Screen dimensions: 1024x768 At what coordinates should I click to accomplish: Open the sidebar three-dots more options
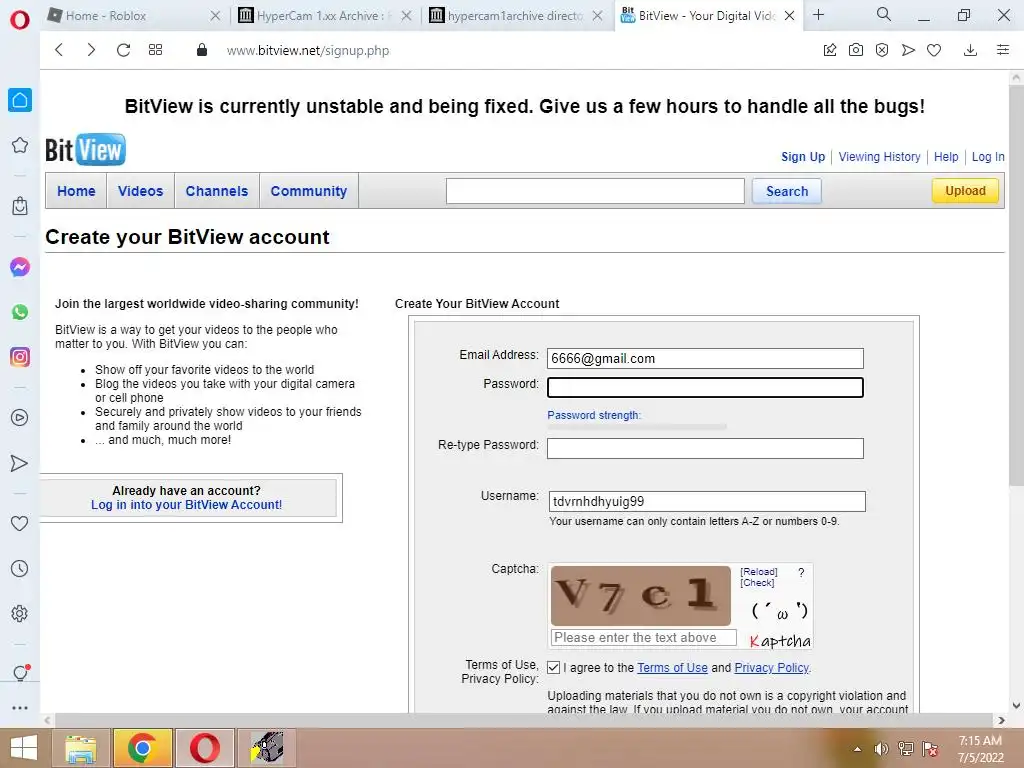(20, 708)
